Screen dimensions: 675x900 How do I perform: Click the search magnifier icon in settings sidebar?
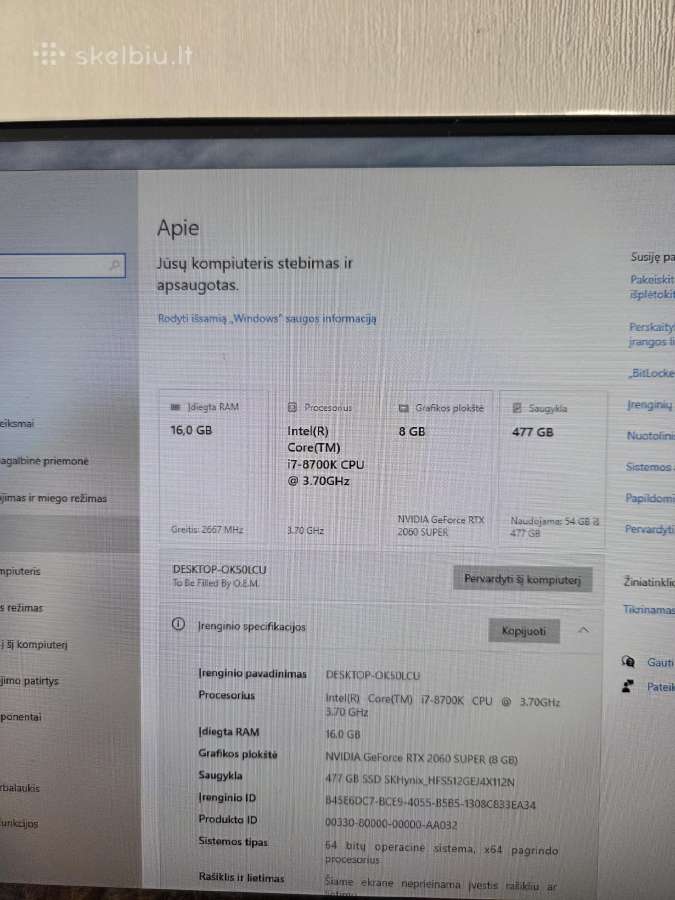point(115,265)
